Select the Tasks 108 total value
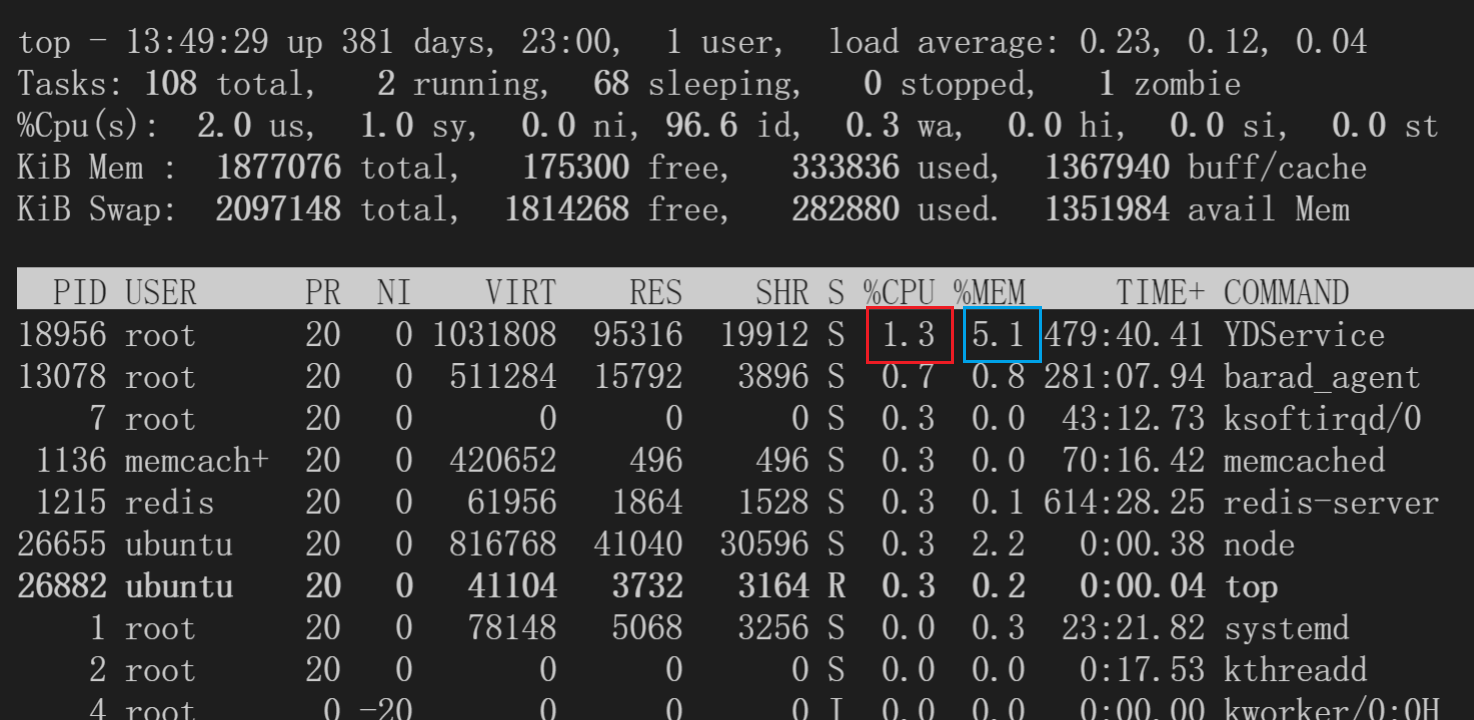This screenshot has width=1474, height=720. 171,84
